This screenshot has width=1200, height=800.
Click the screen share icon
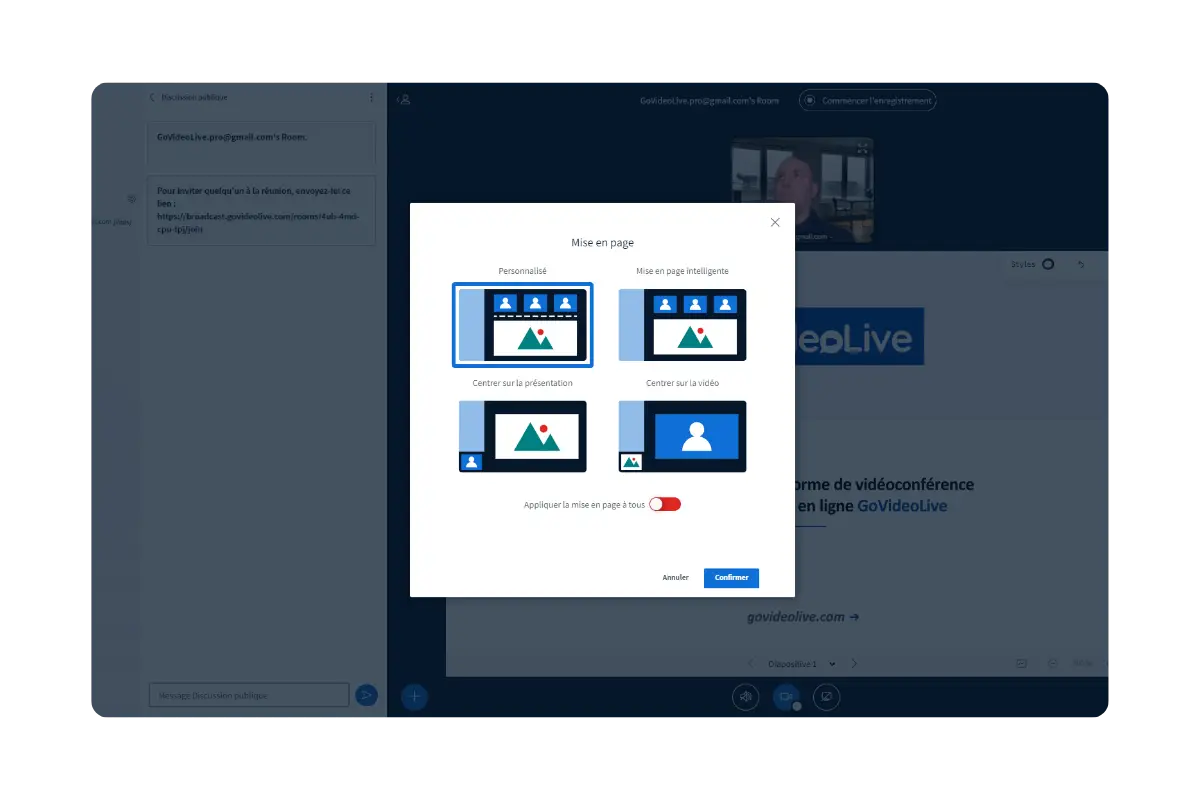click(826, 697)
